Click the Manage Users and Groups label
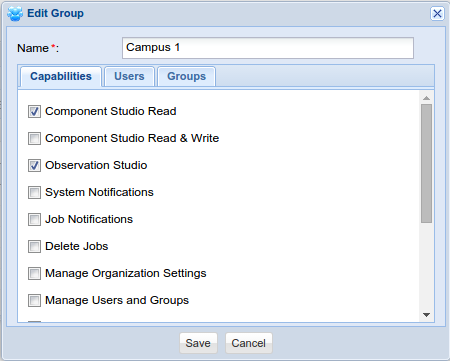This screenshot has height=361, width=450. [x=117, y=300]
